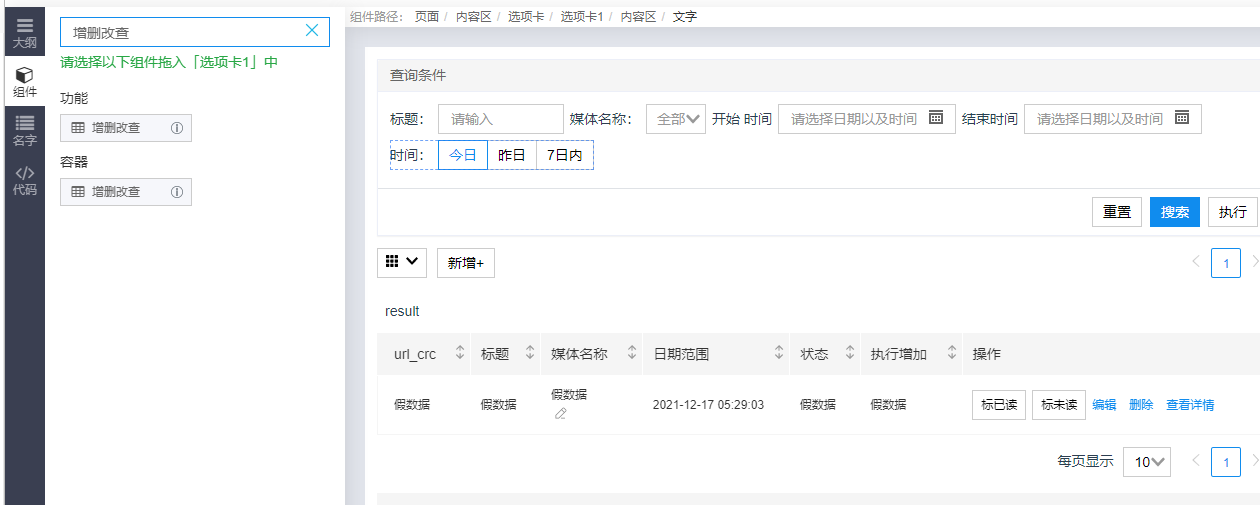Expand the 媒体名称 dropdown

click(676, 119)
